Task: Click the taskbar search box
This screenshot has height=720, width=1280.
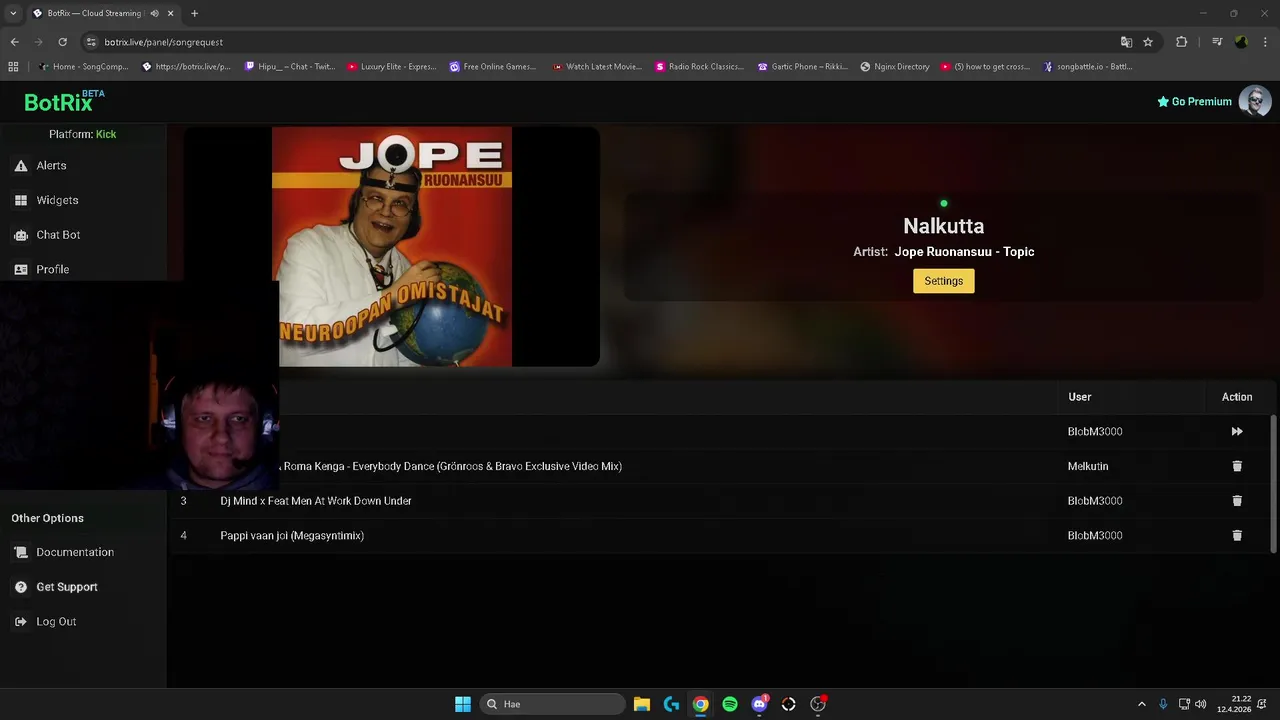Action: [x=553, y=704]
